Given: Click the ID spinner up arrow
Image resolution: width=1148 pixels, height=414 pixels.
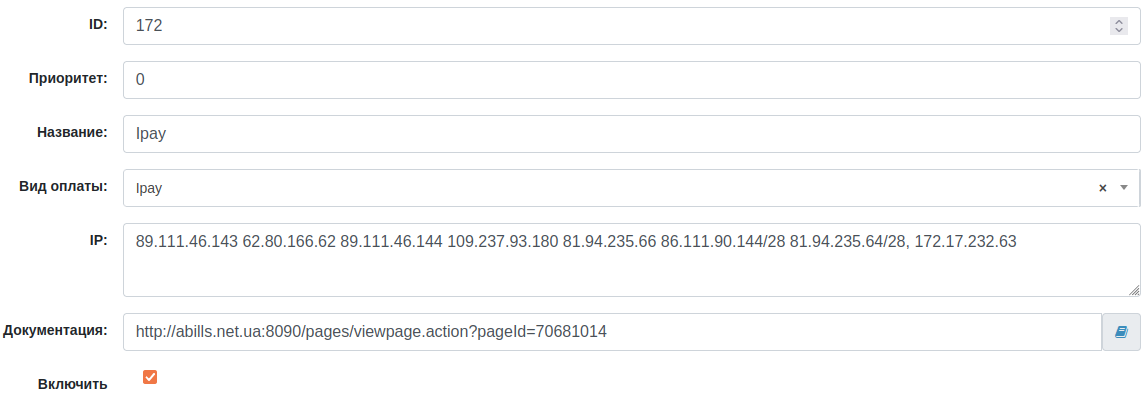Looking at the screenshot, I should (1119, 21).
